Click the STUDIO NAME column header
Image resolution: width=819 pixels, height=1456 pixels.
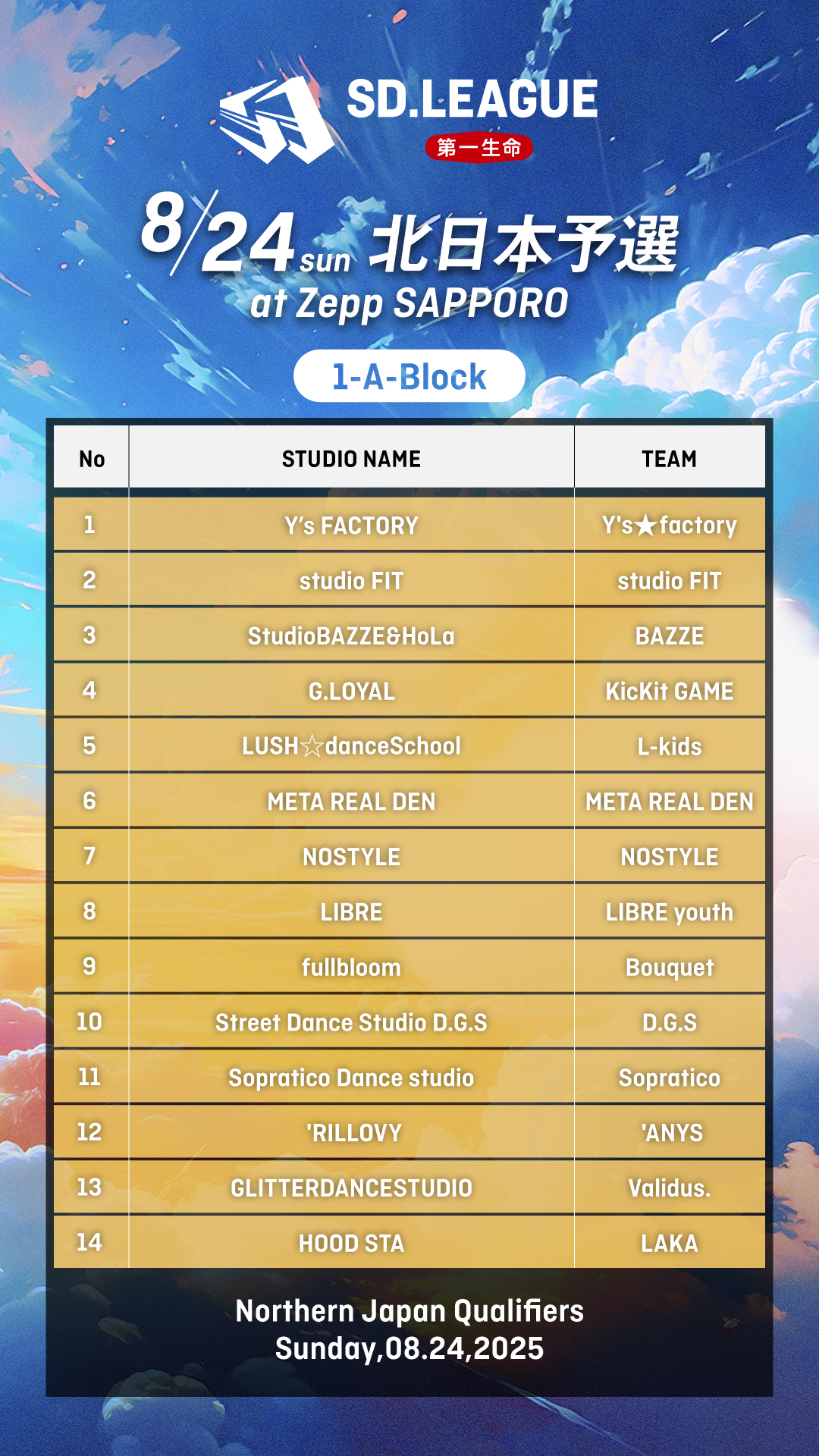(x=352, y=459)
